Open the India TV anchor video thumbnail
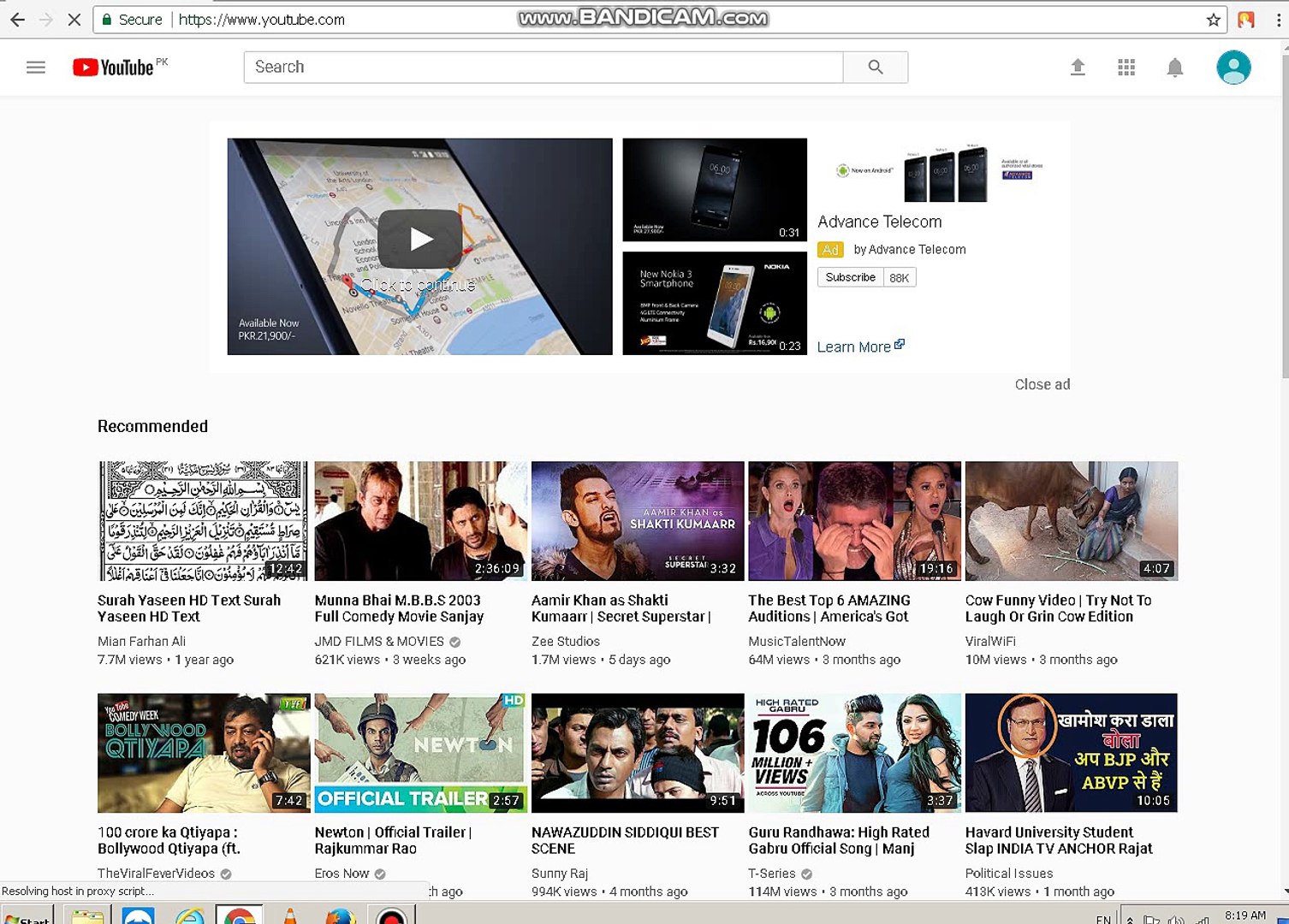Image resolution: width=1289 pixels, height=924 pixels. (x=1072, y=753)
